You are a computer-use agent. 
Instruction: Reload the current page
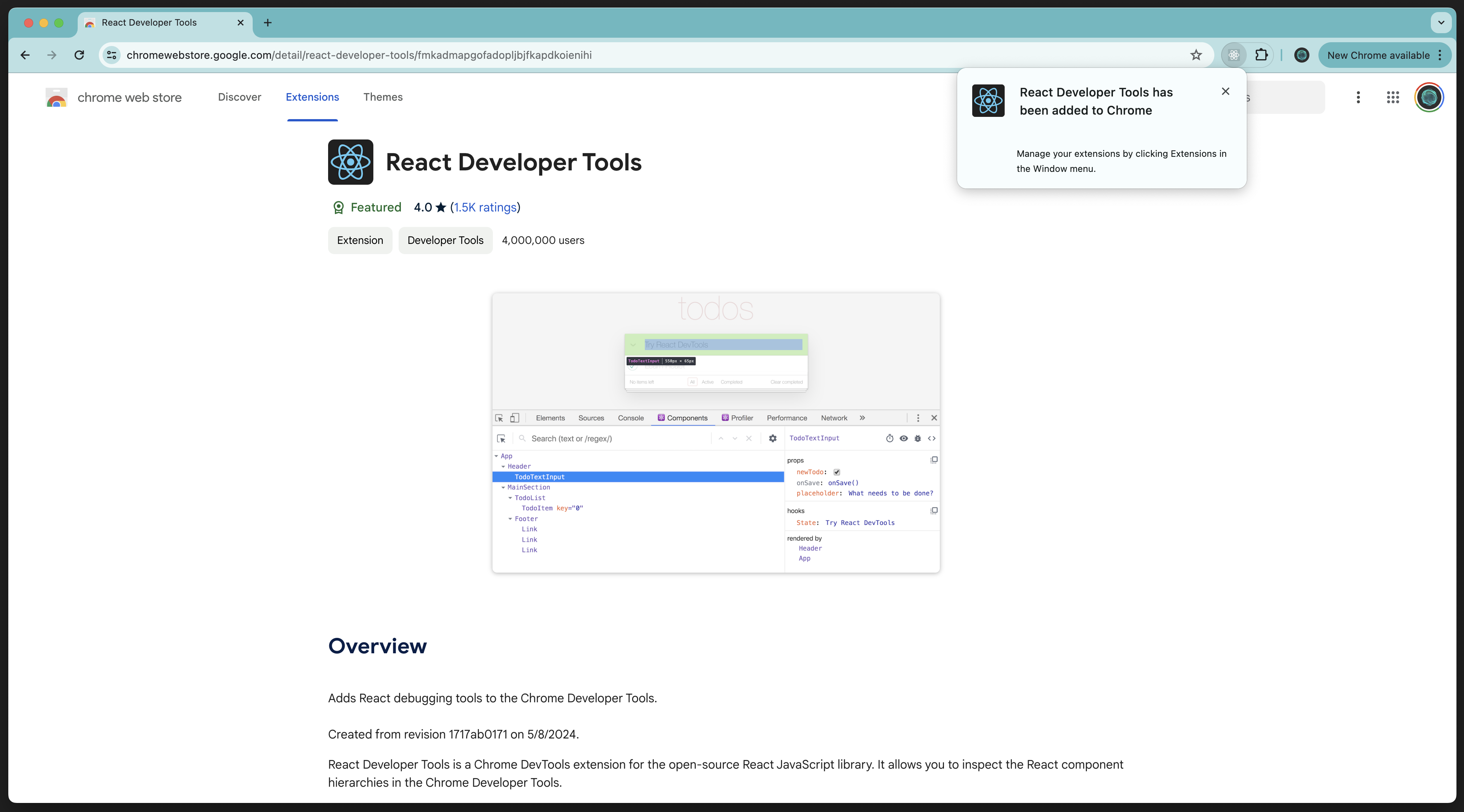(x=80, y=55)
